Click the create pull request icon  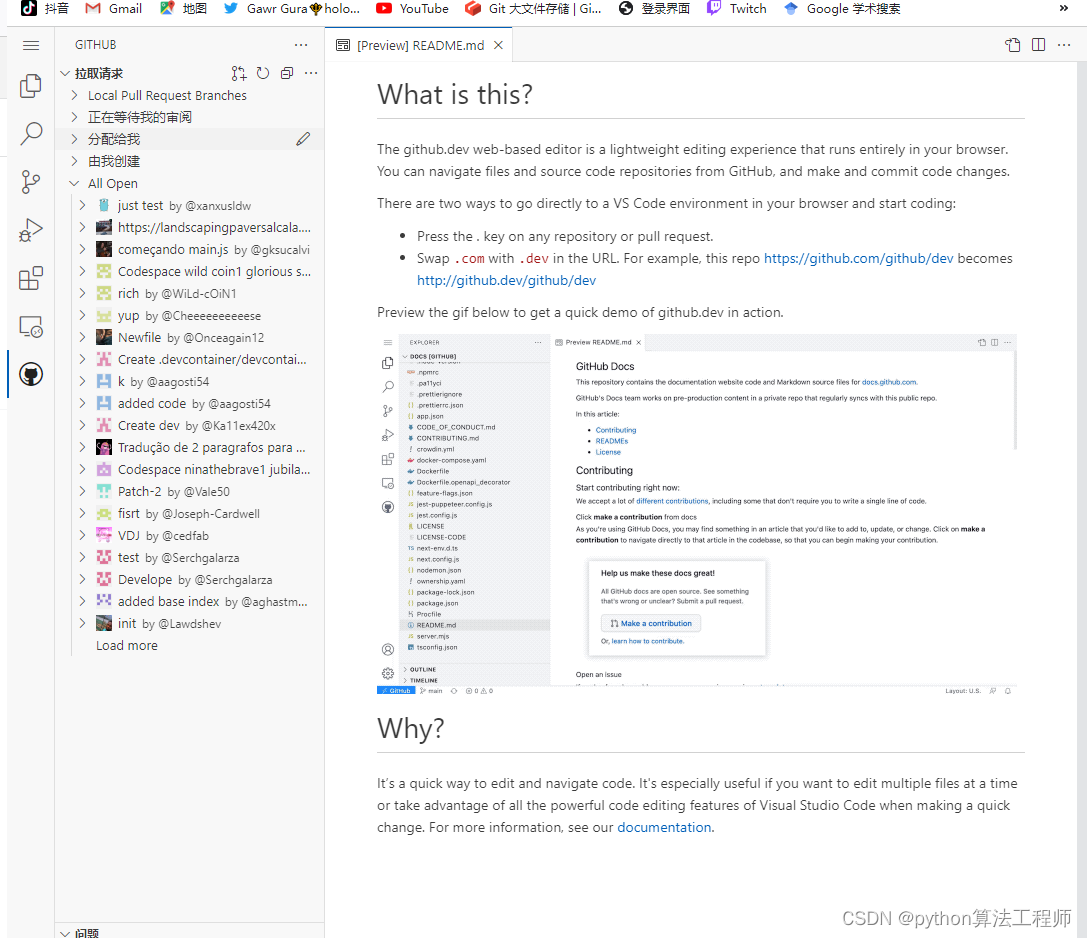(238, 73)
